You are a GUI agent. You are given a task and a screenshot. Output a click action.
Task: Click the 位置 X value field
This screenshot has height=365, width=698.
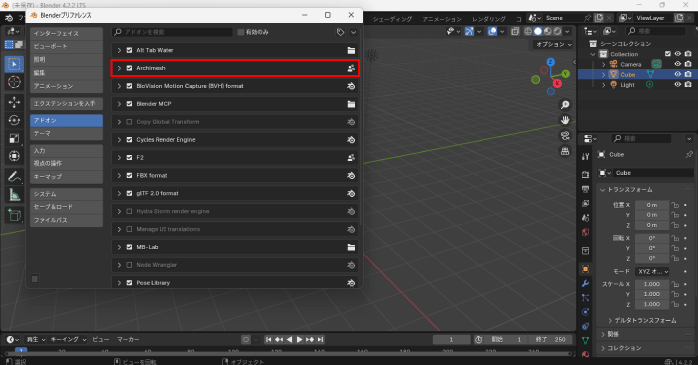click(x=652, y=205)
